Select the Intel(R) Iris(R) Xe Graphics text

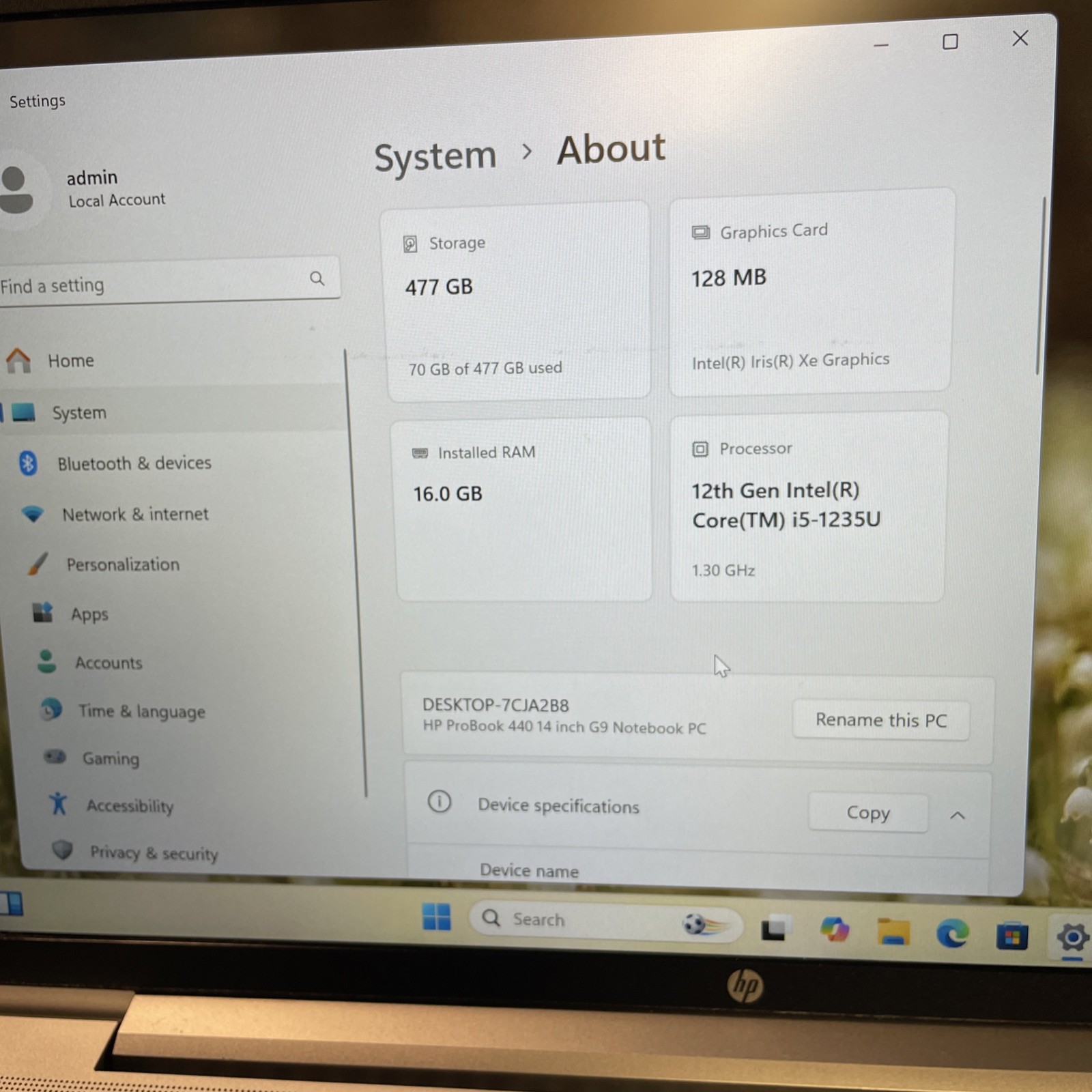(790, 360)
